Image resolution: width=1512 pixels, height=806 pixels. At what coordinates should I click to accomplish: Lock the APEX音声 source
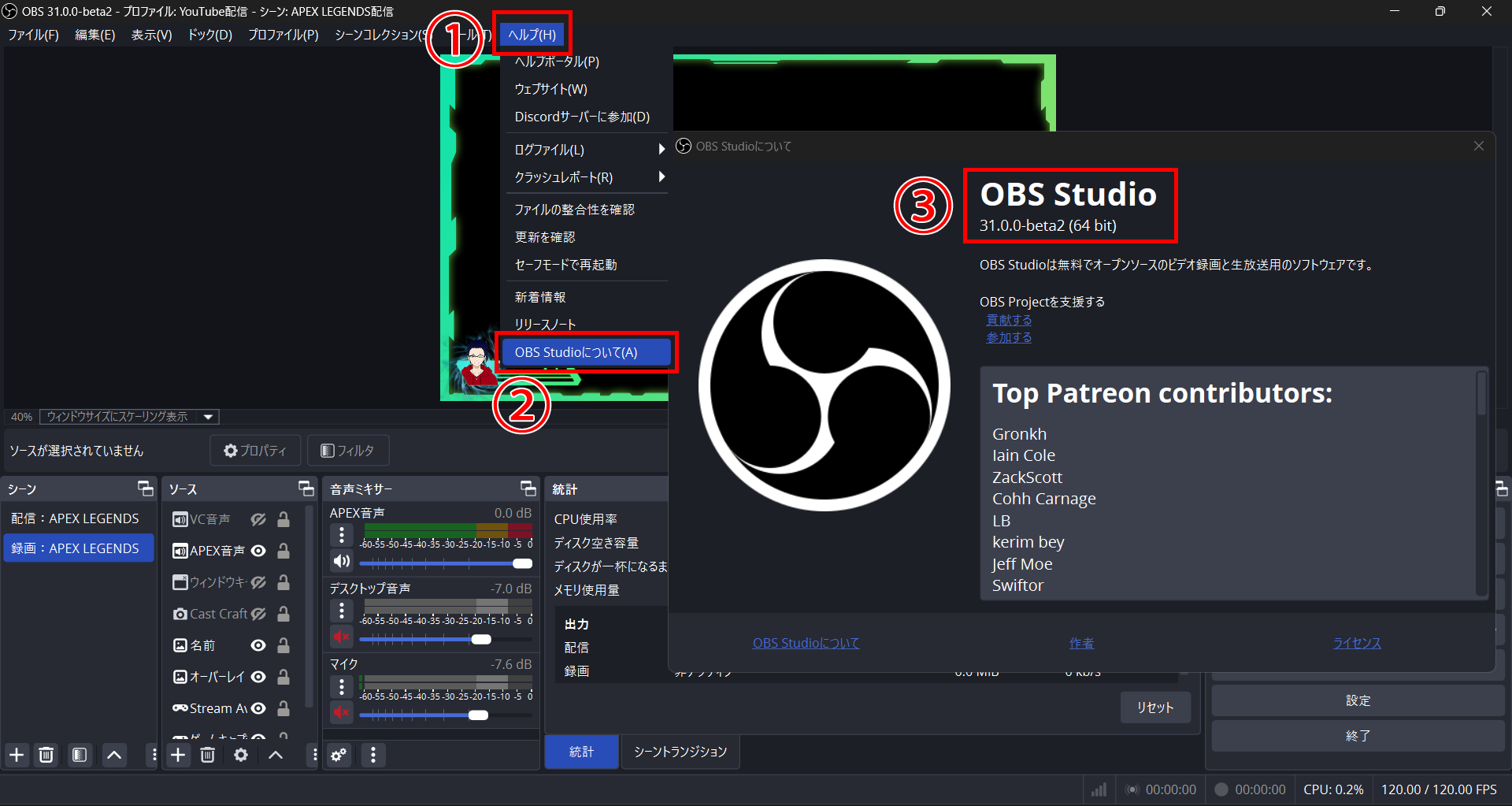pyautogui.click(x=283, y=551)
